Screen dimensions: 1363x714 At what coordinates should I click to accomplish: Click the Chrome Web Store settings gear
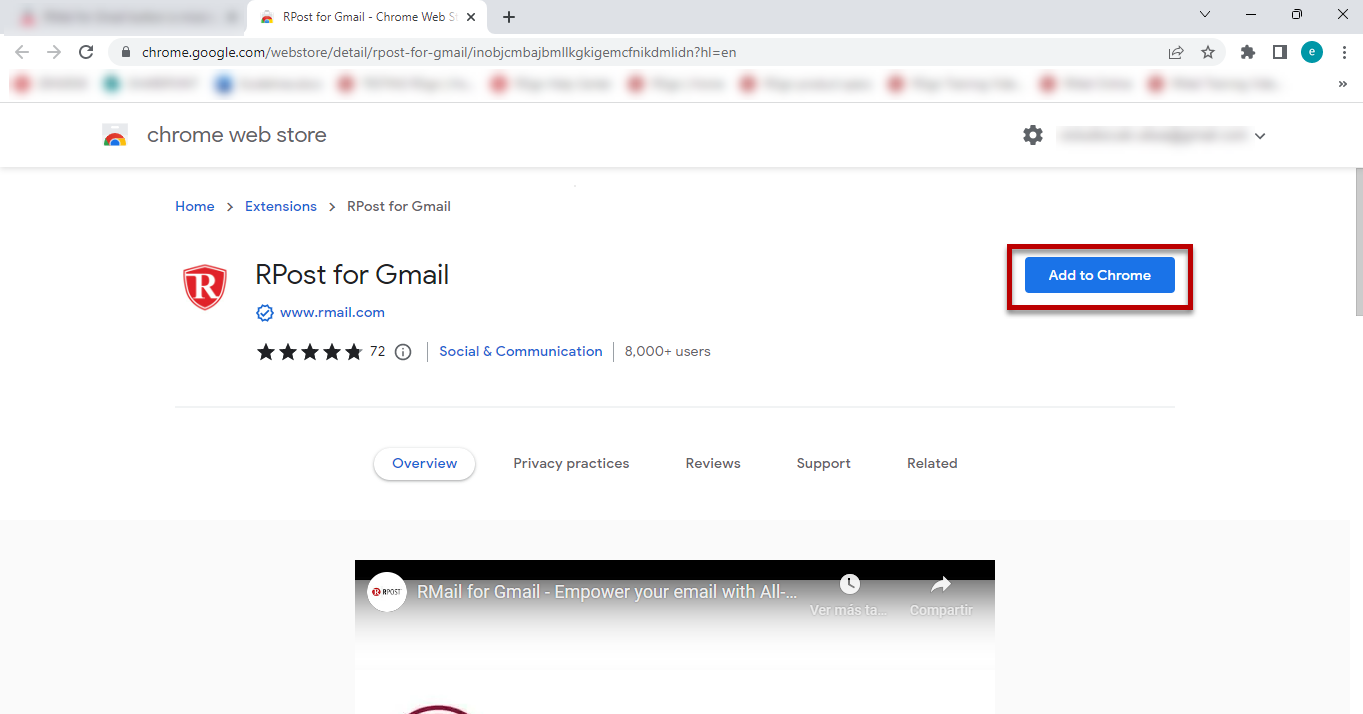(x=1033, y=135)
